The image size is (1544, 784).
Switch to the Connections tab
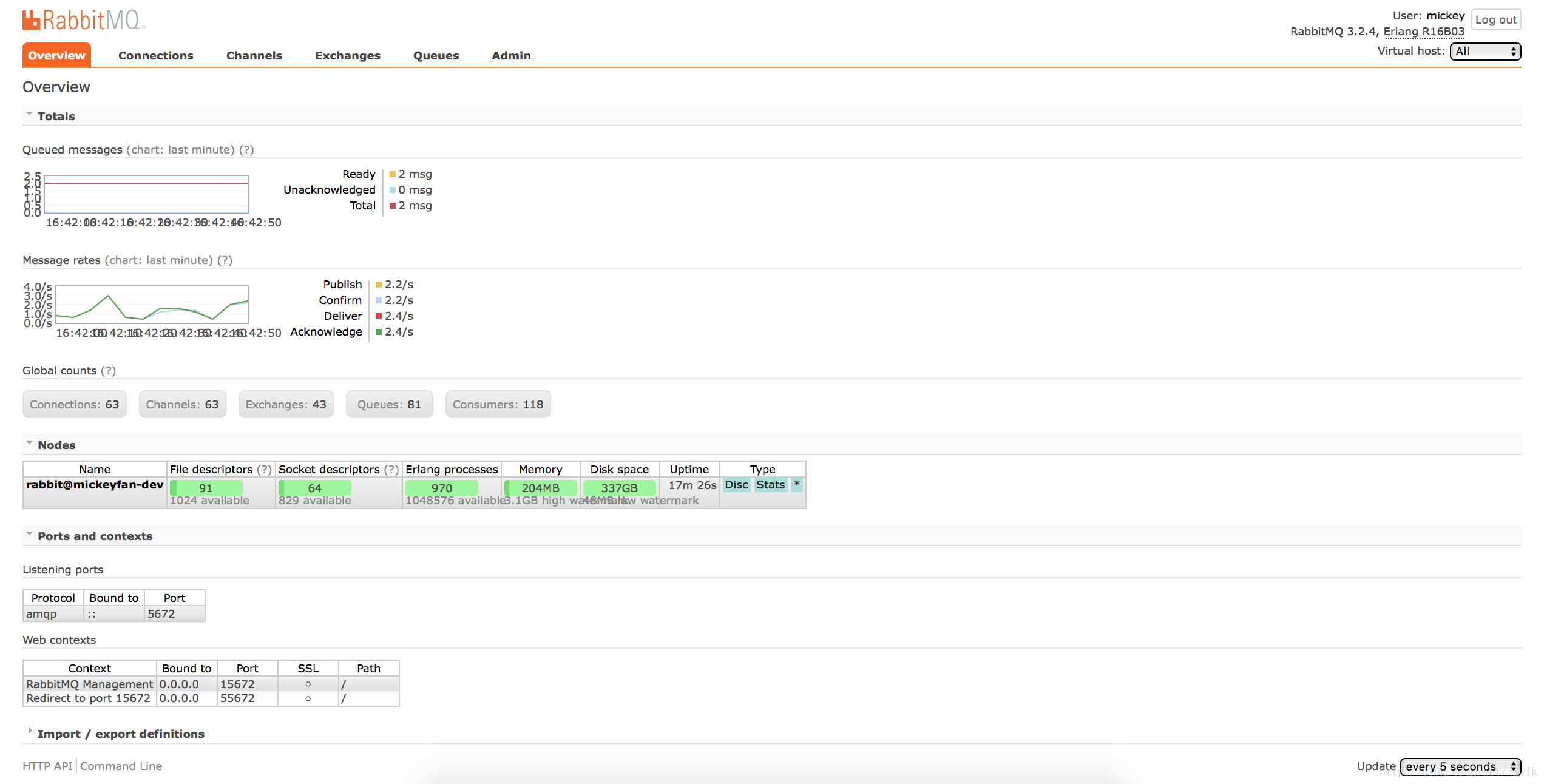point(155,55)
